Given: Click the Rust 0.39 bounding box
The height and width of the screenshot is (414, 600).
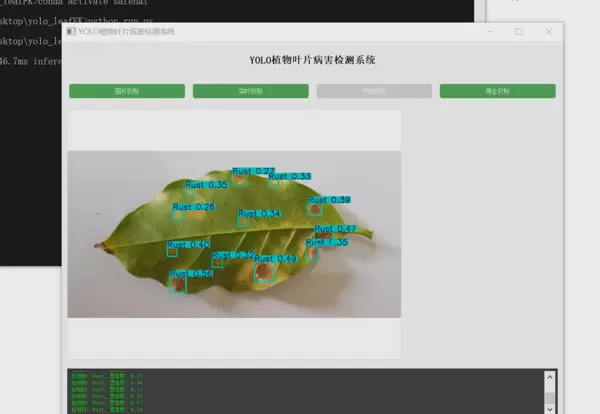Looking at the screenshot, I should point(315,209).
